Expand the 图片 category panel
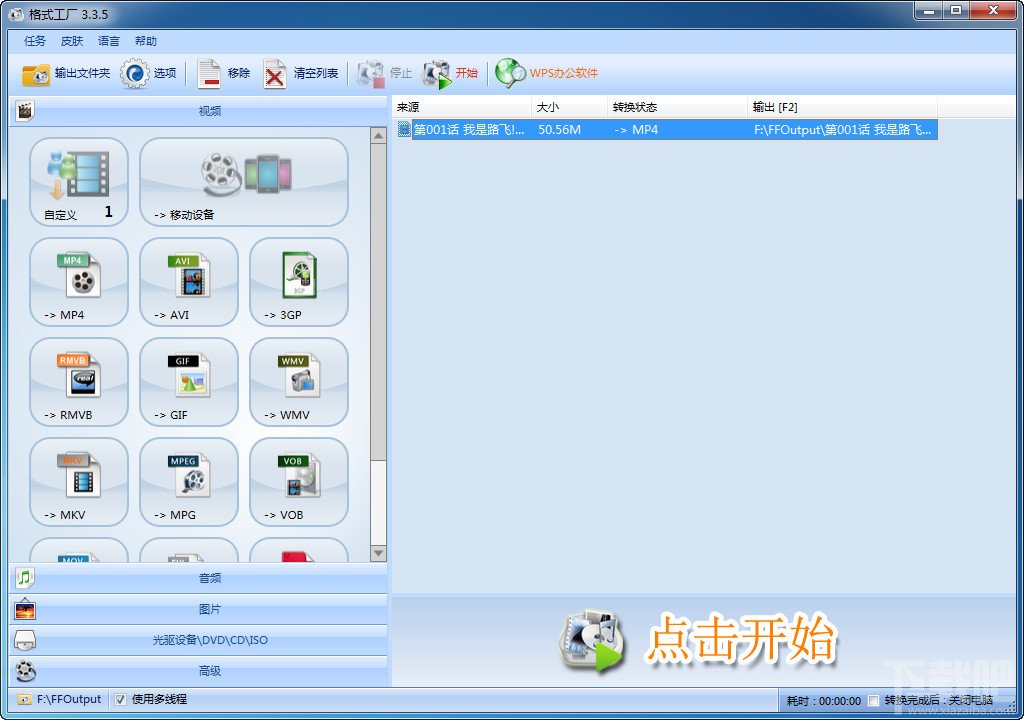 pos(199,609)
